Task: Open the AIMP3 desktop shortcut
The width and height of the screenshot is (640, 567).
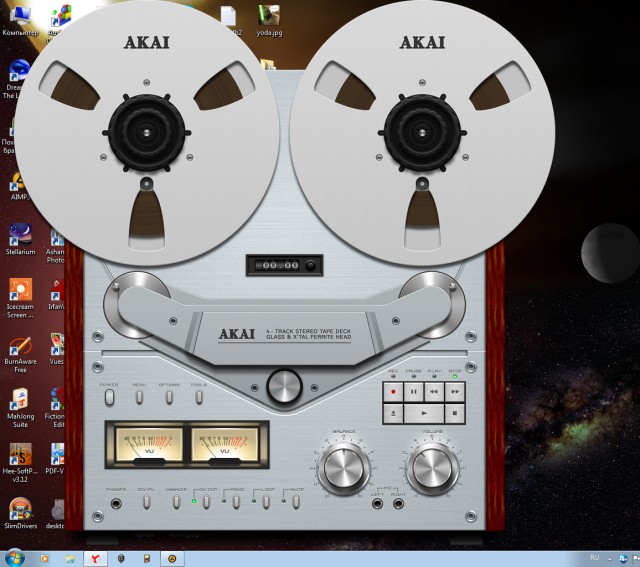Action: pos(20,186)
